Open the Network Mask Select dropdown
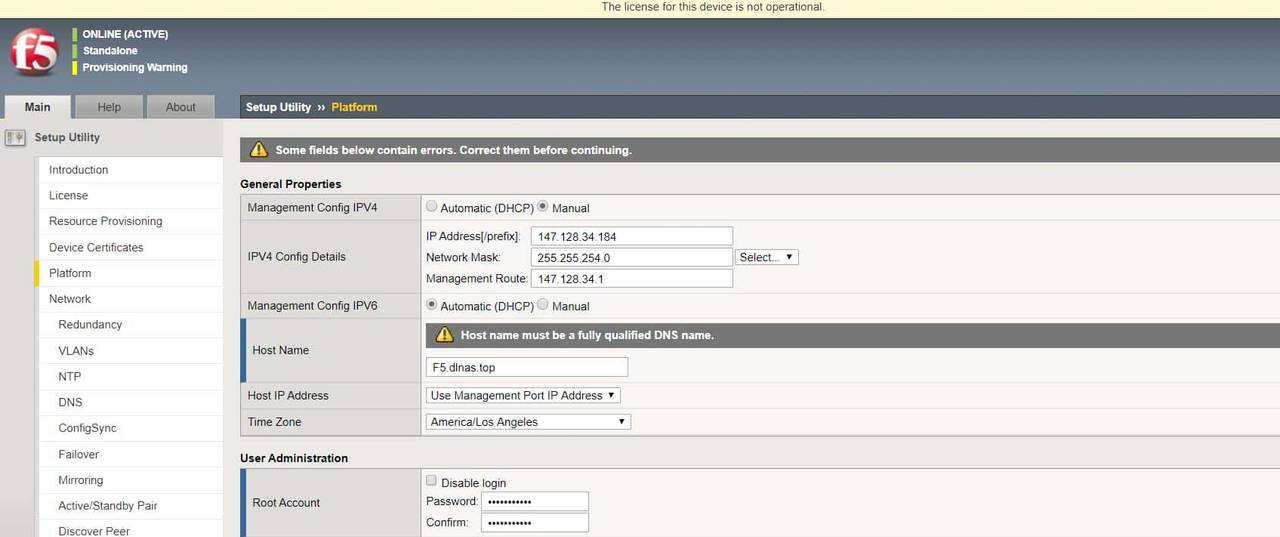1280x537 pixels. coord(767,257)
